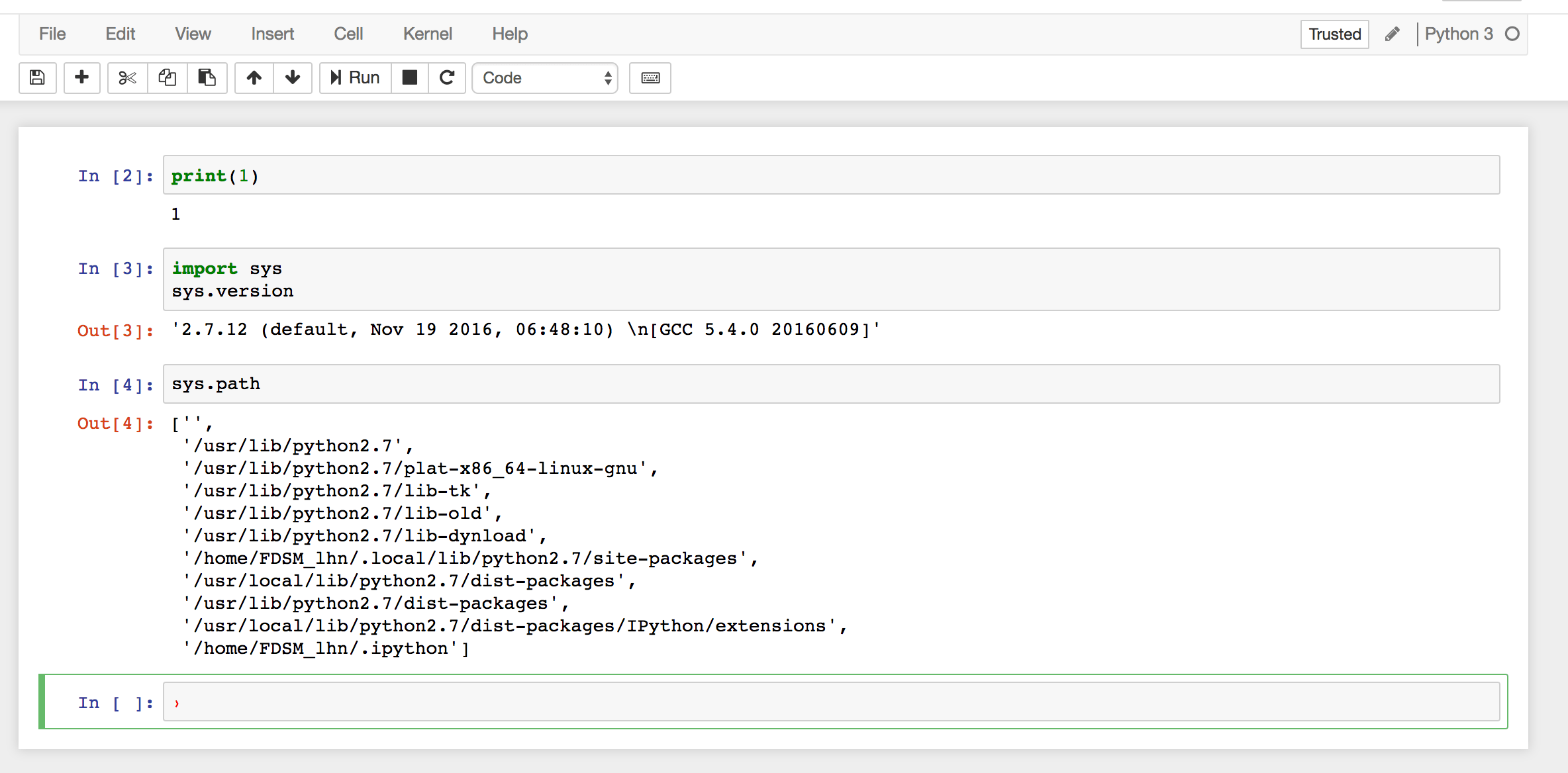Open the Edit menu
Screen dimensions: 1568x773
(121, 34)
